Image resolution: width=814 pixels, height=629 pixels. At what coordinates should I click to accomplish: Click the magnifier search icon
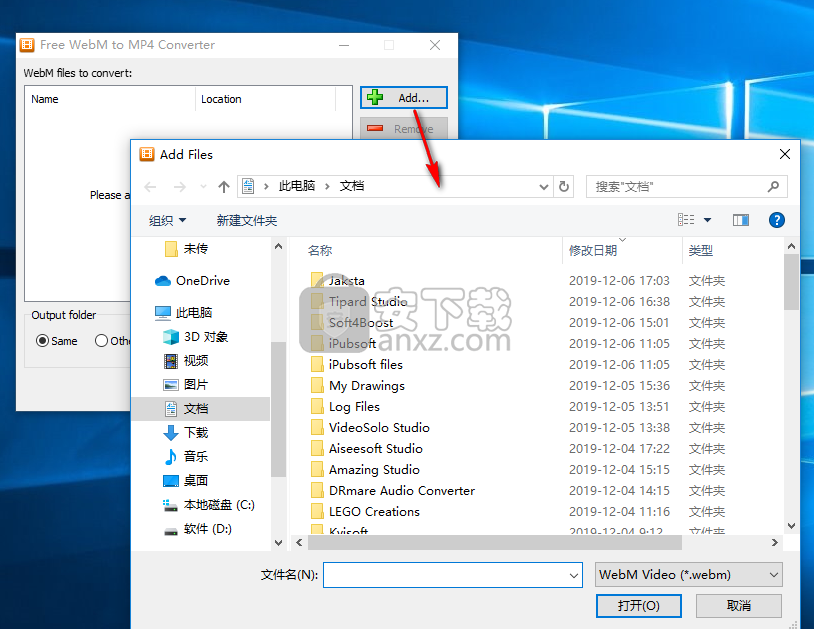[x=773, y=186]
